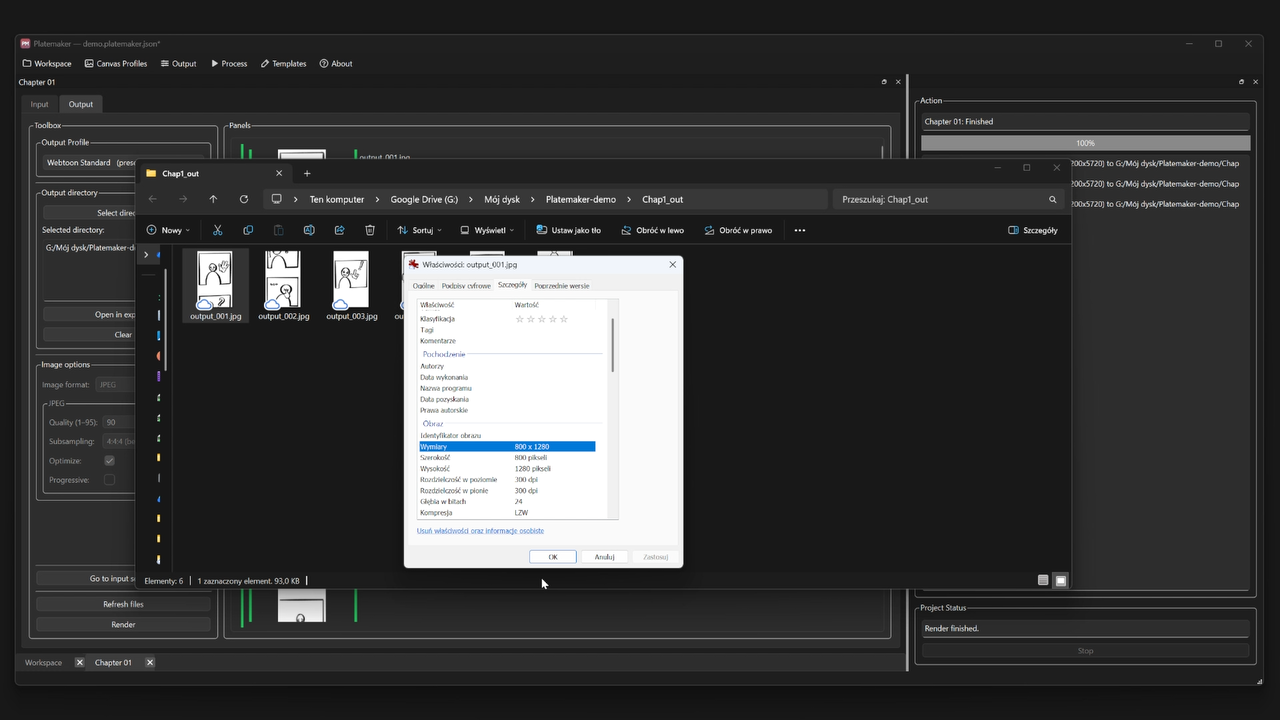This screenshot has width=1280, height=720.
Task: Toggle the Szczegóły details pane button
Action: (1033, 230)
